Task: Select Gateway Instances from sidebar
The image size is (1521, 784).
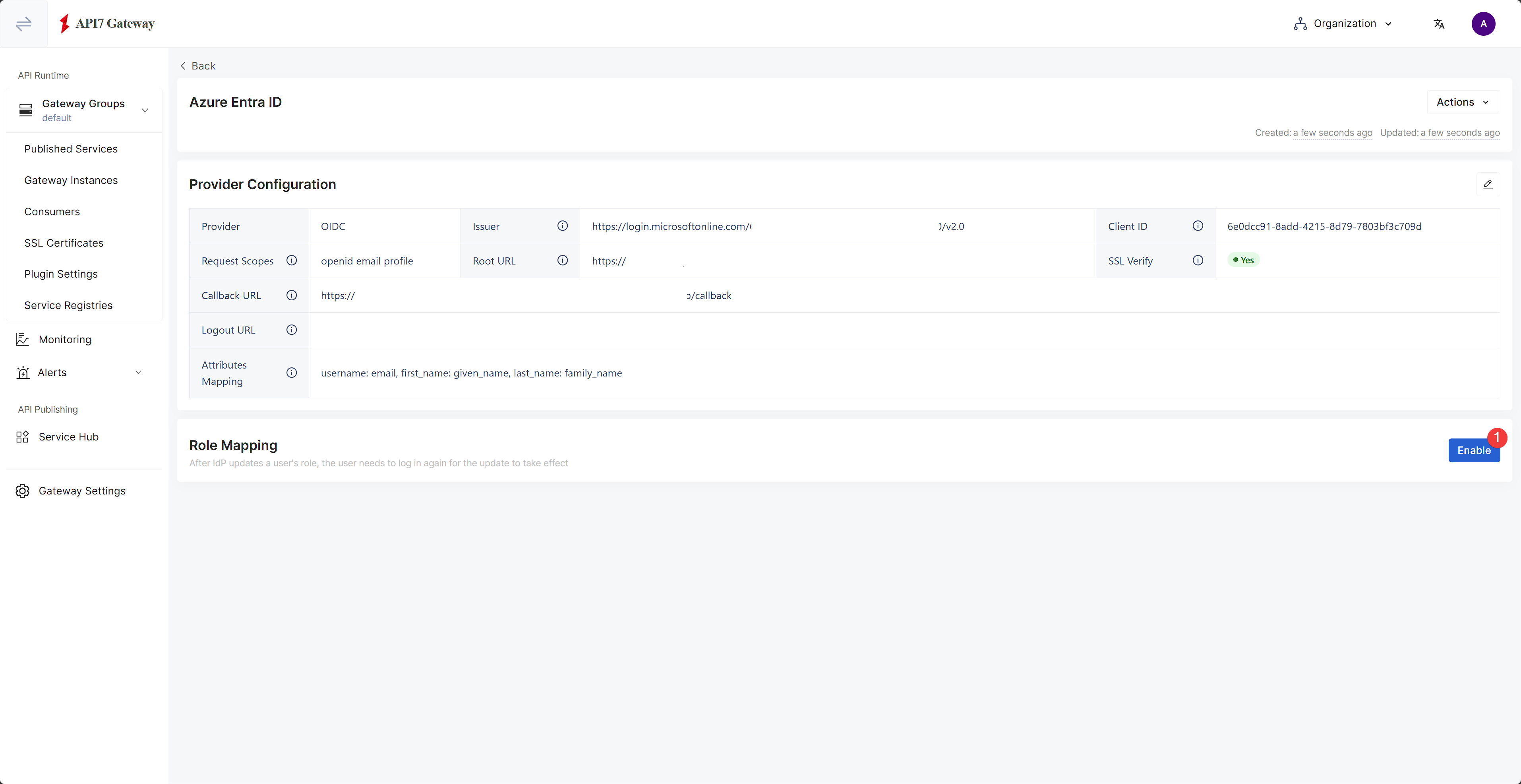Action: click(71, 180)
